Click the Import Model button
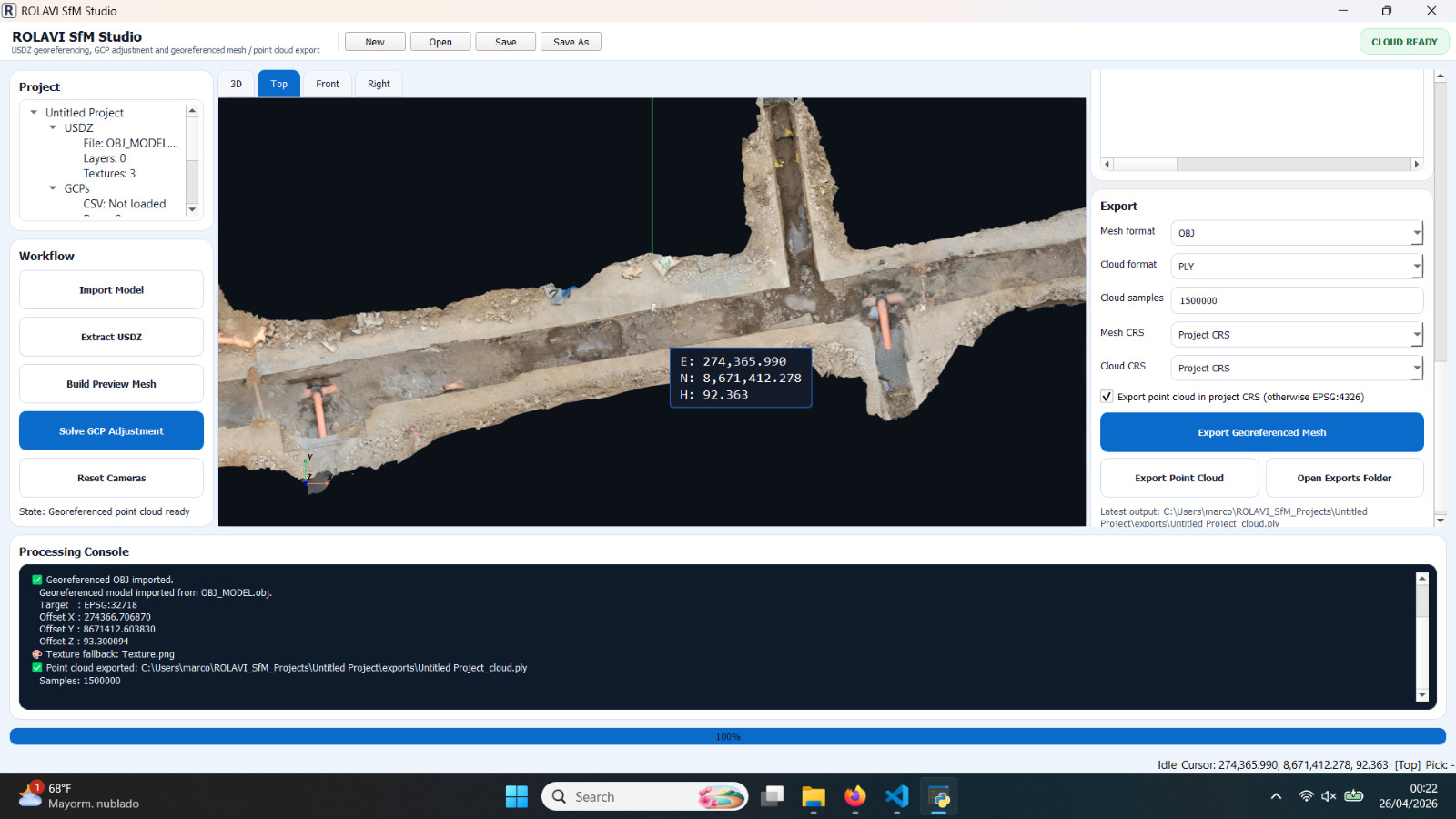Screen dimensions: 1456x819 (111, 290)
